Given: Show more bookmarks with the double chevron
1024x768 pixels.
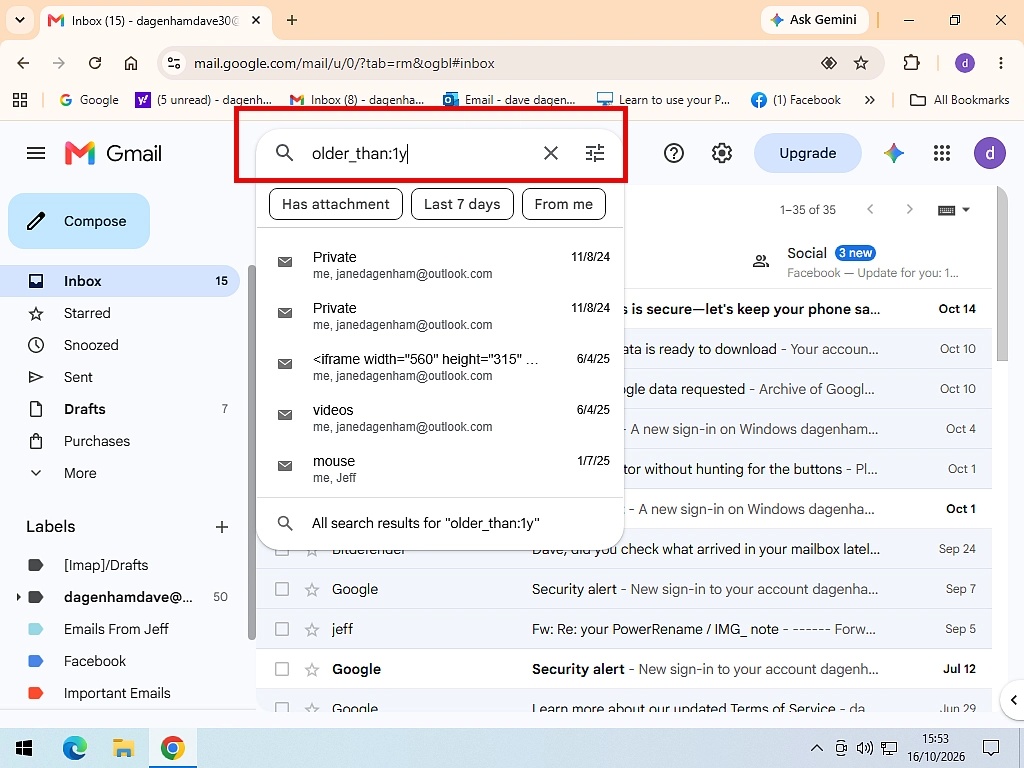Looking at the screenshot, I should pyautogui.click(x=869, y=100).
